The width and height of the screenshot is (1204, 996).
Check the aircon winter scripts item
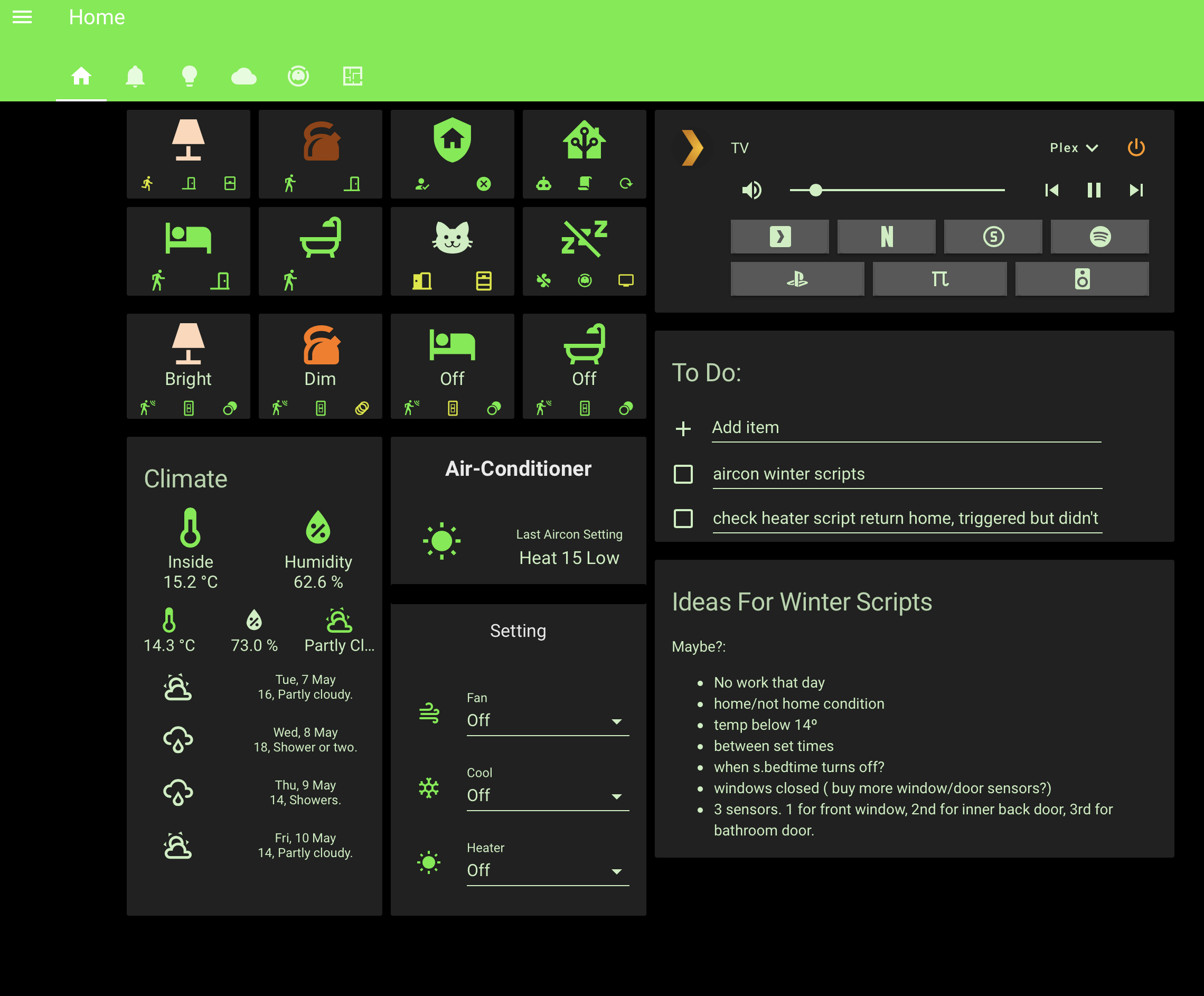point(683,474)
